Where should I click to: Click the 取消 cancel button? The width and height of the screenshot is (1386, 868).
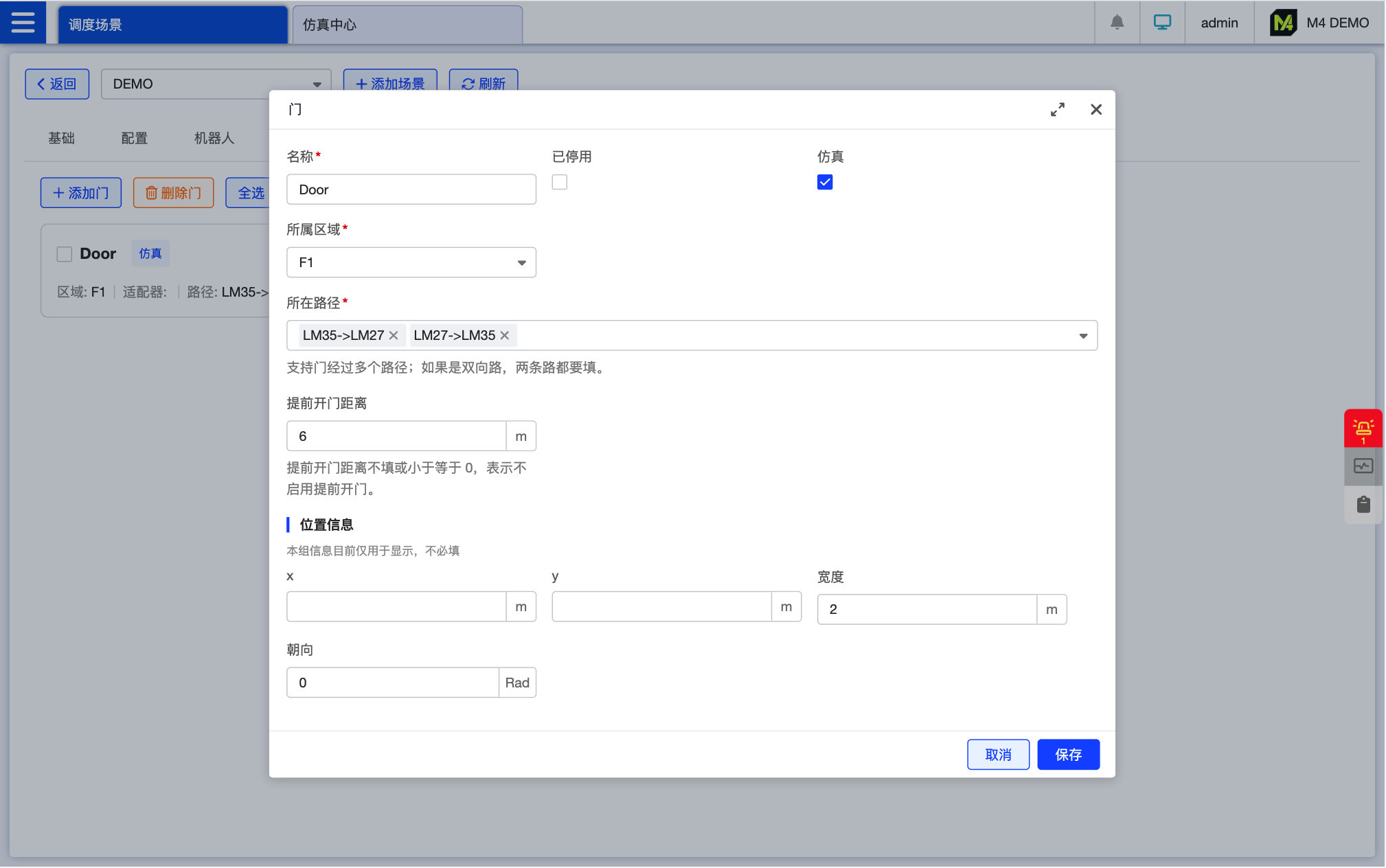(x=998, y=755)
